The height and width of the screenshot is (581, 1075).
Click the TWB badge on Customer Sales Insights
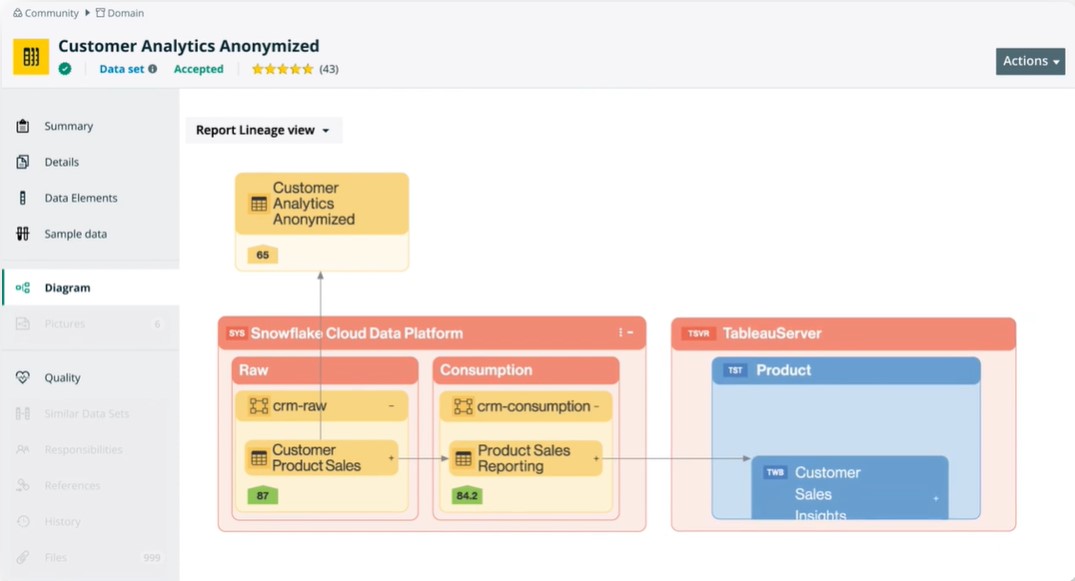pyautogui.click(x=775, y=473)
